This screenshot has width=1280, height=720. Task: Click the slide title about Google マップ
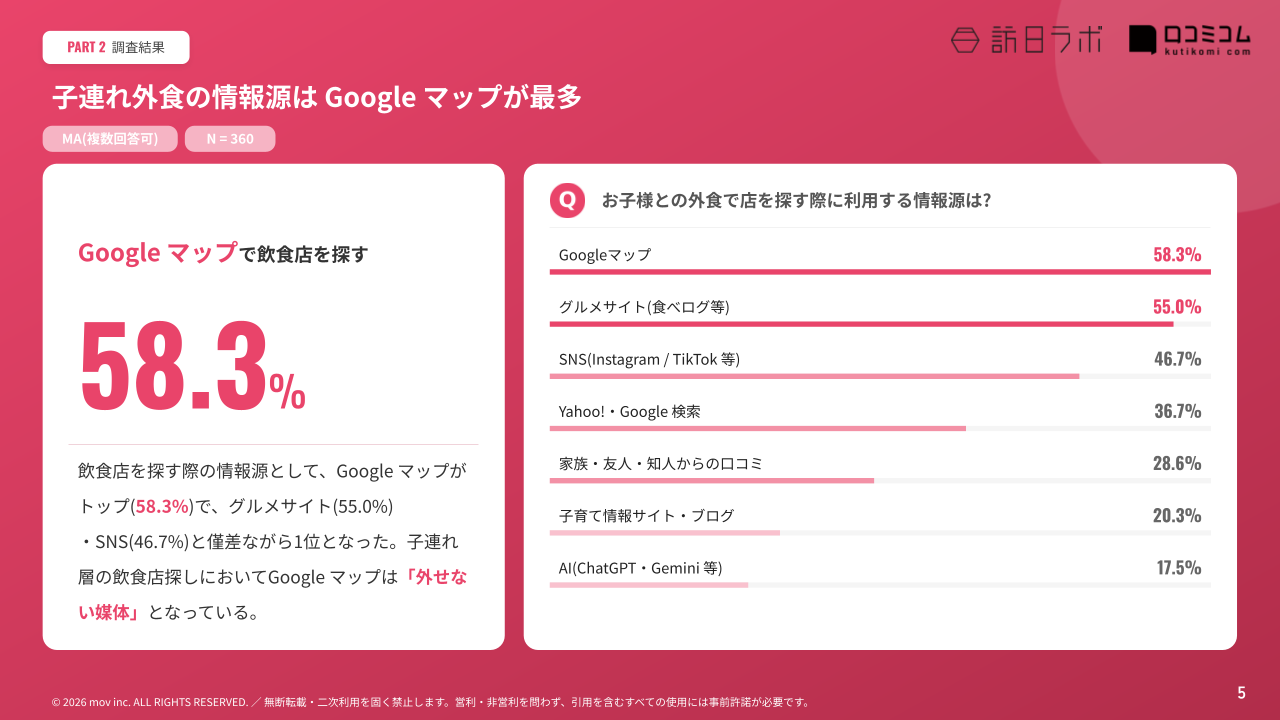click(x=317, y=97)
